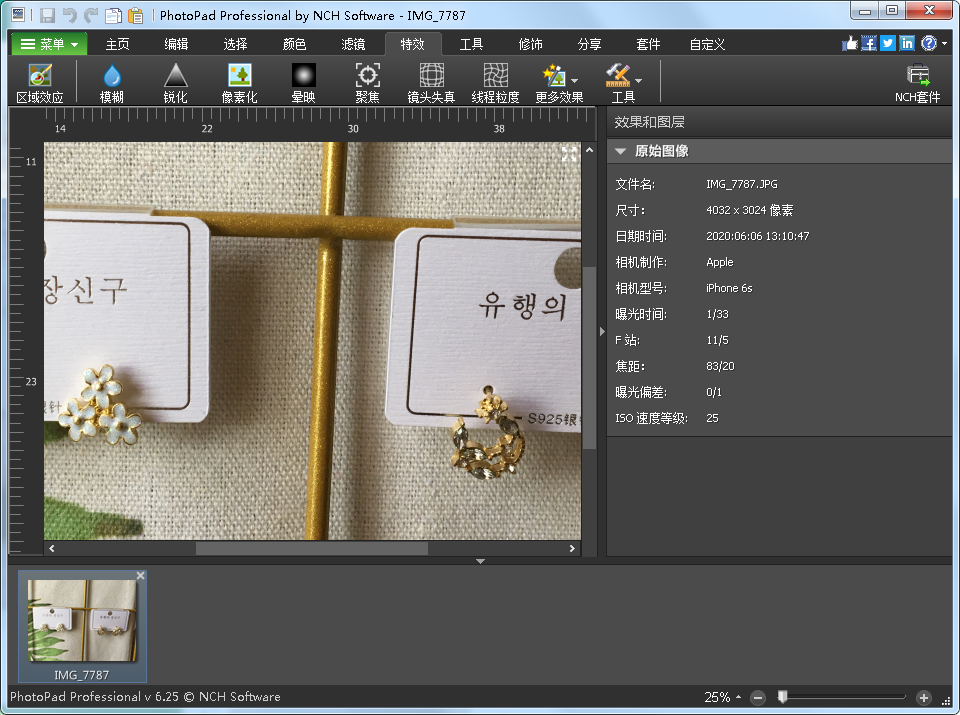
Task: Click the zoom slider handle
Action: pos(783,697)
